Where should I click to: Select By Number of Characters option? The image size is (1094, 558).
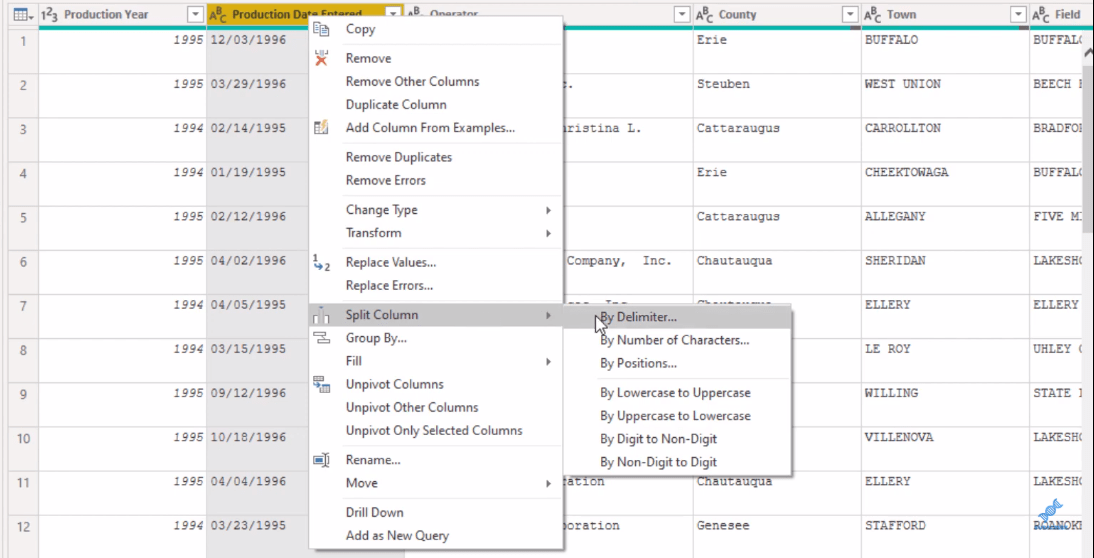pos(677,340)
